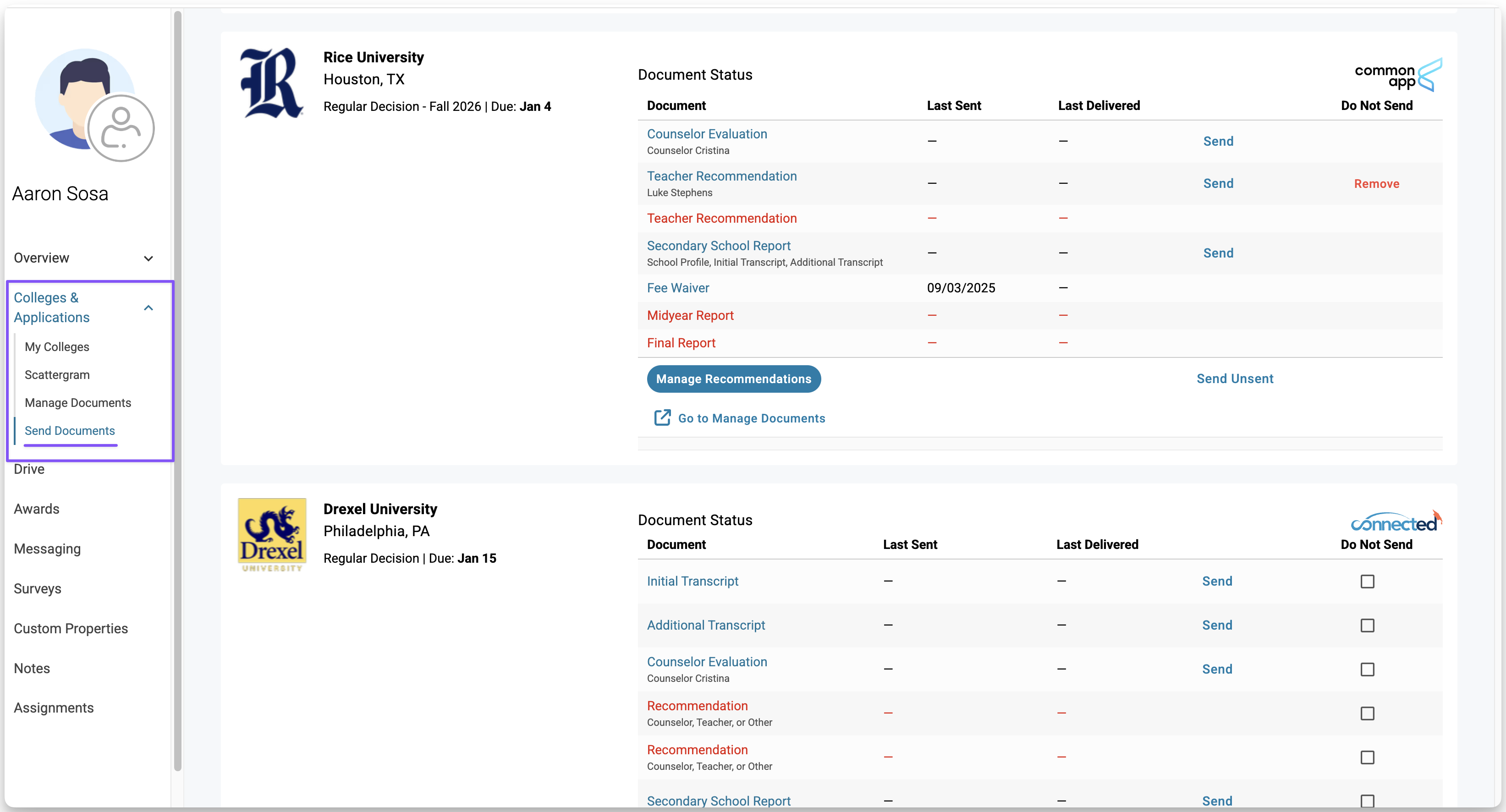Open Manage Documents in sidebar

78,402
